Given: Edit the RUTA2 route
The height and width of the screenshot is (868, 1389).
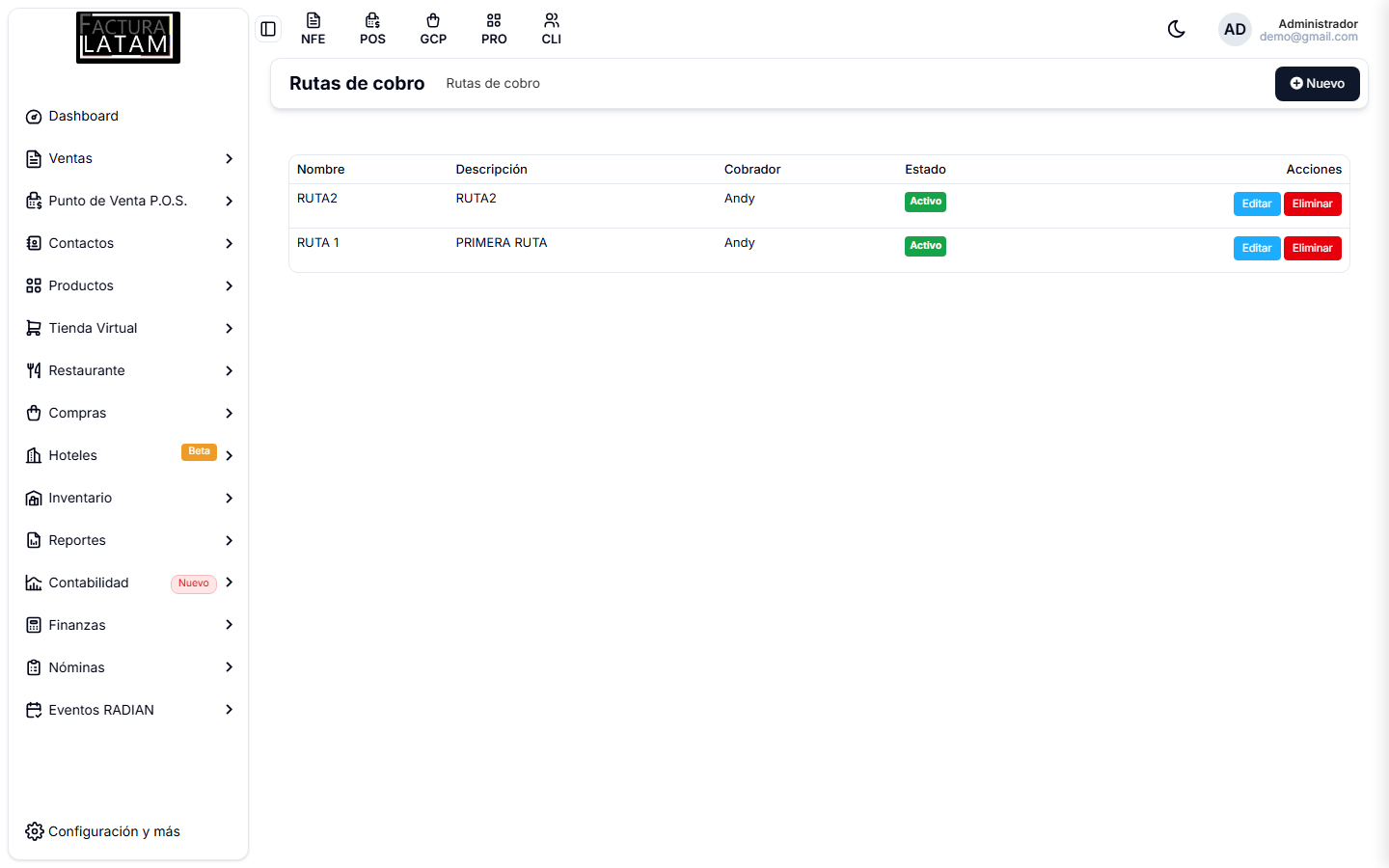Looking at the screenshot, I should [1257, 204].
